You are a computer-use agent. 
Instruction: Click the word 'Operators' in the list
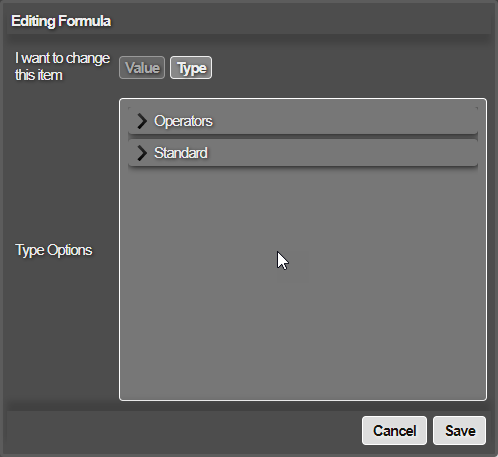pyautogui.click(x=183, y=121)
